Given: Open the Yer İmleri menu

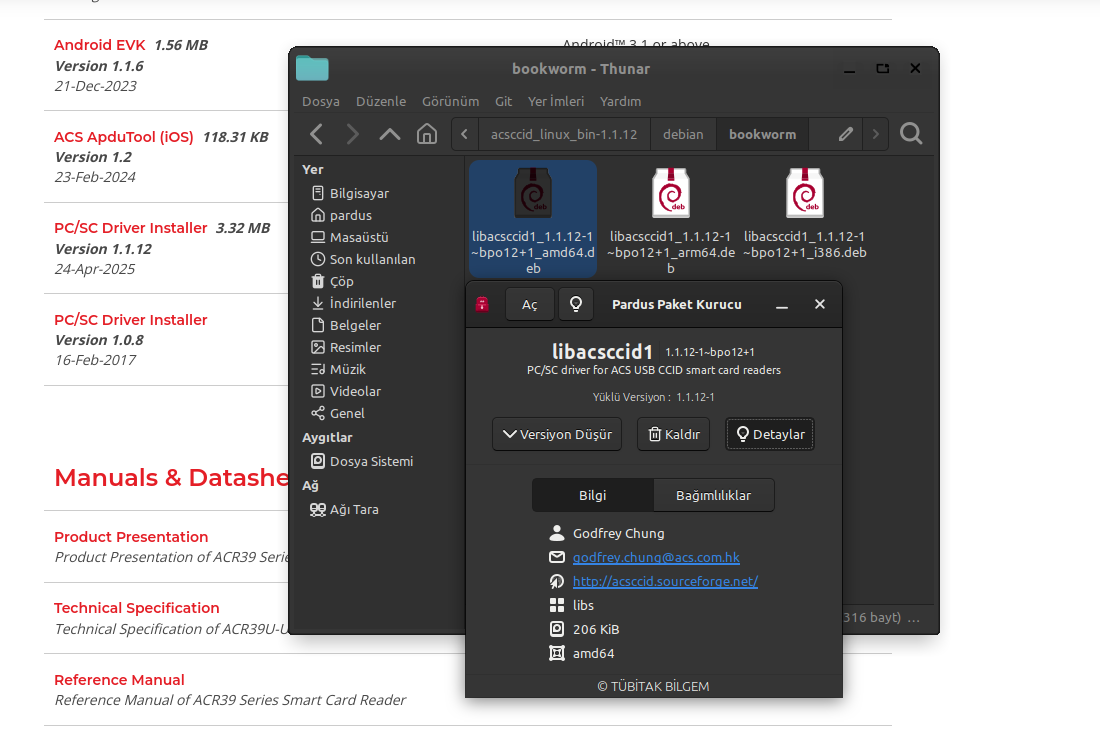Looking at the screenshot, I should pyautogui.click(x=555, y=101).
